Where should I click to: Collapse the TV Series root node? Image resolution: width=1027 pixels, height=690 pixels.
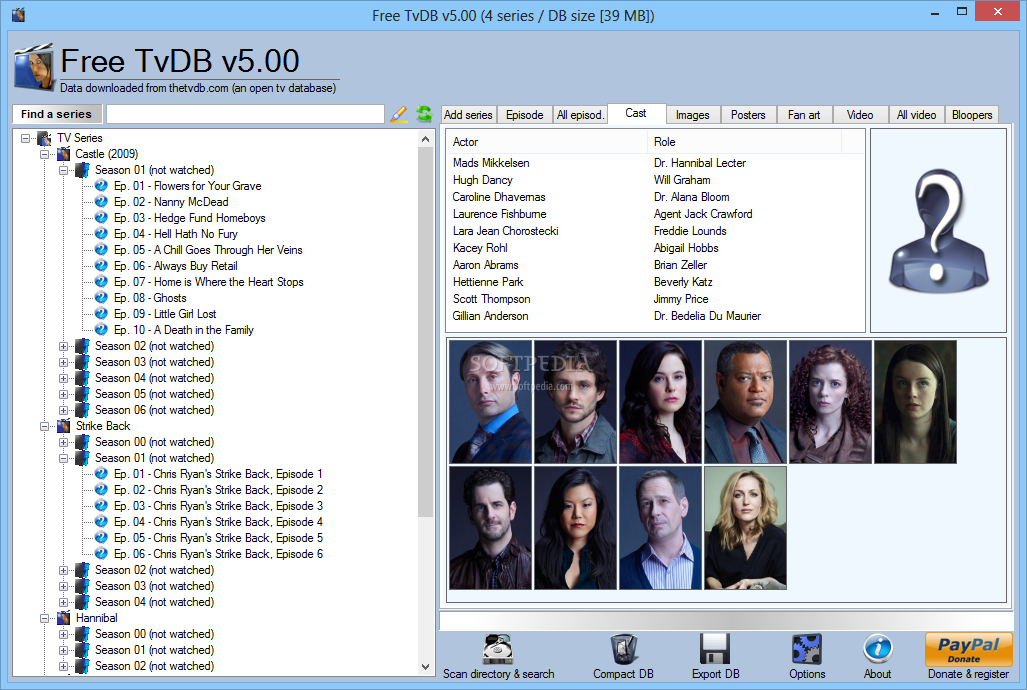click(26, 138)
